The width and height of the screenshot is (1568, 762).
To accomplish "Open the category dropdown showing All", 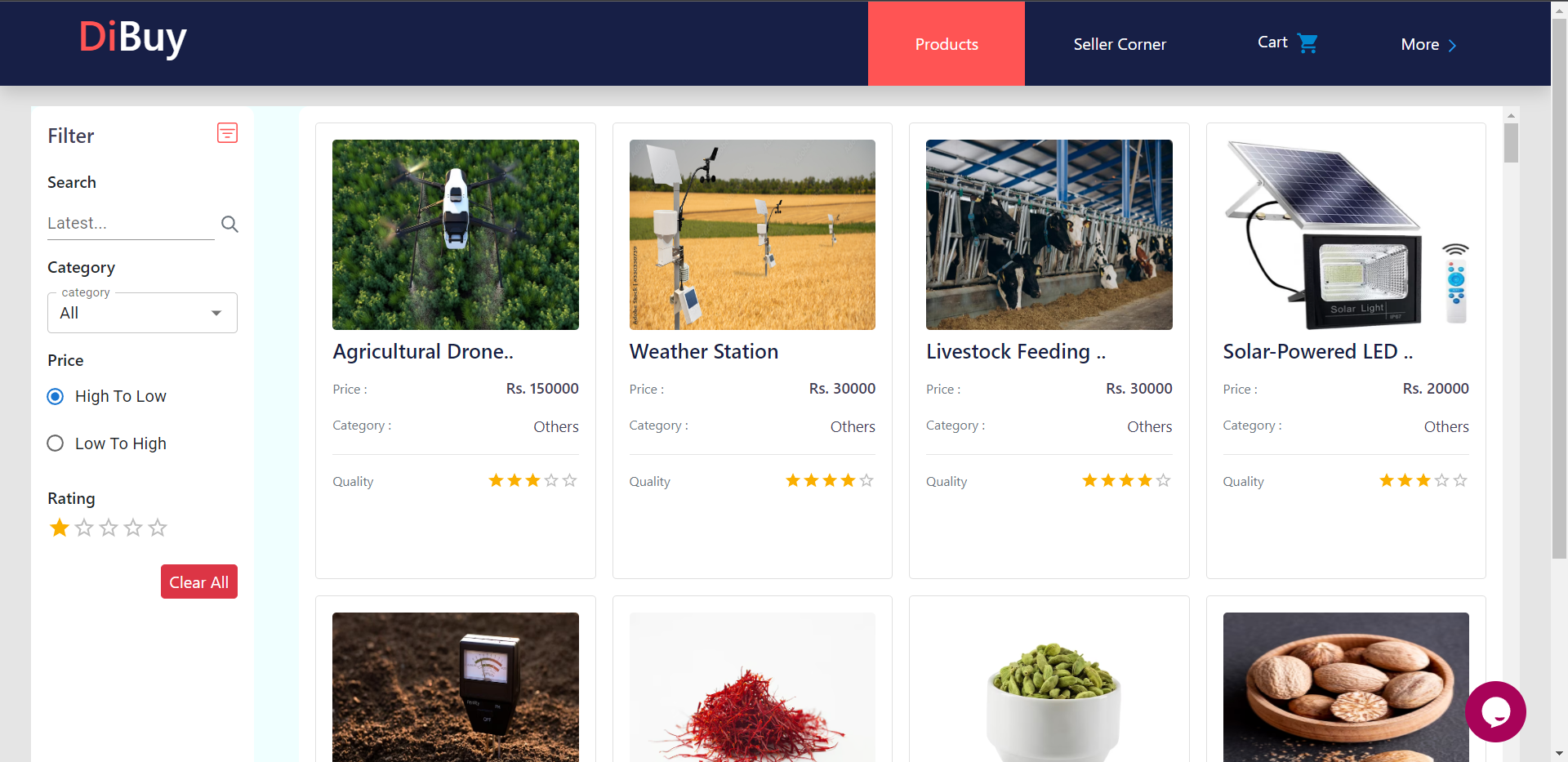I will tap(142, 313).
